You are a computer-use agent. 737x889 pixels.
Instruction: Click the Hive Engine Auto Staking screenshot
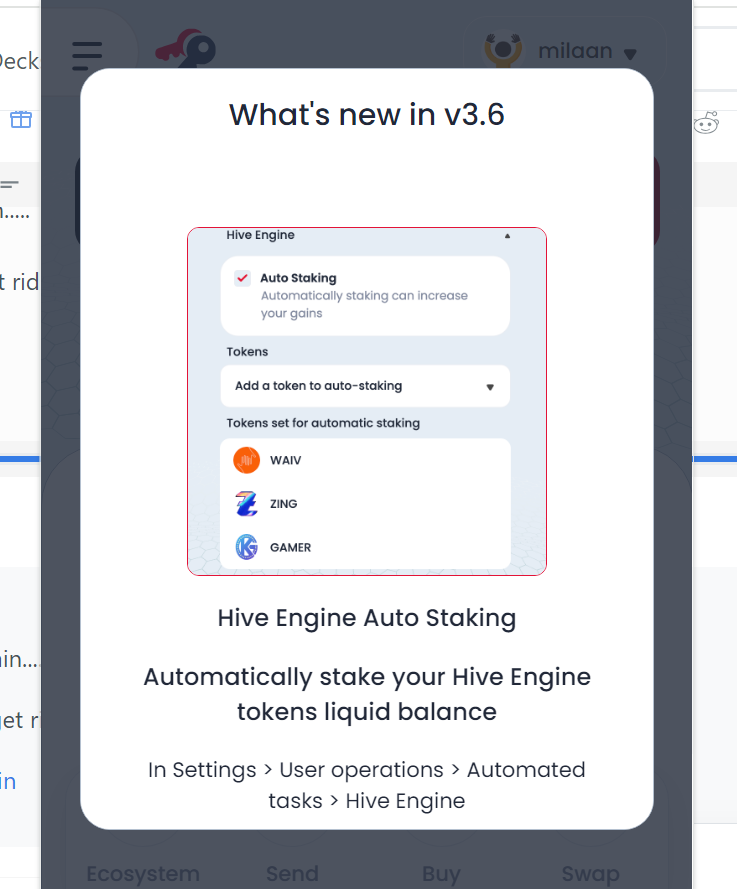coord(367,401)
